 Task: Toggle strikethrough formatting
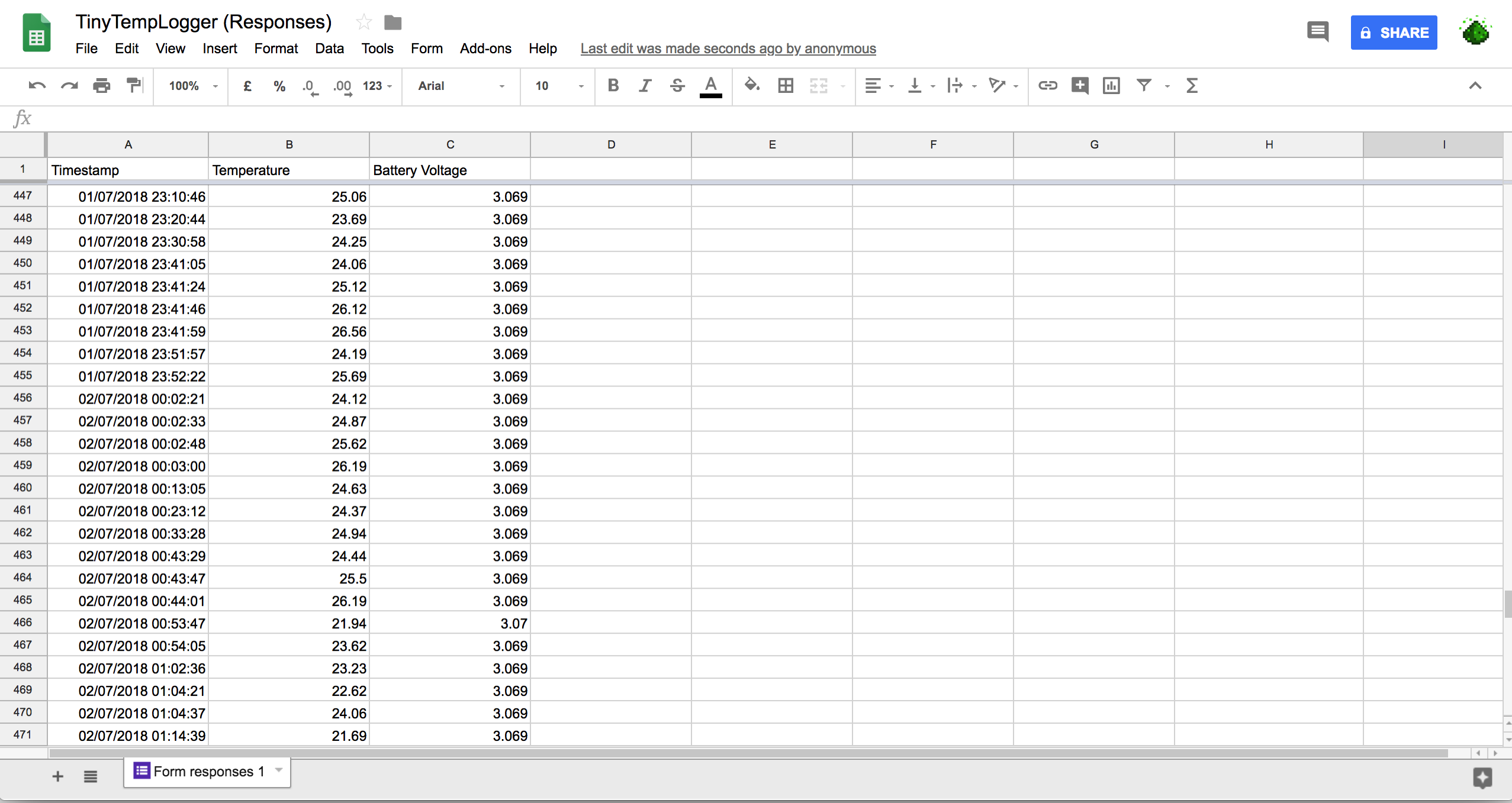(677, 86)
